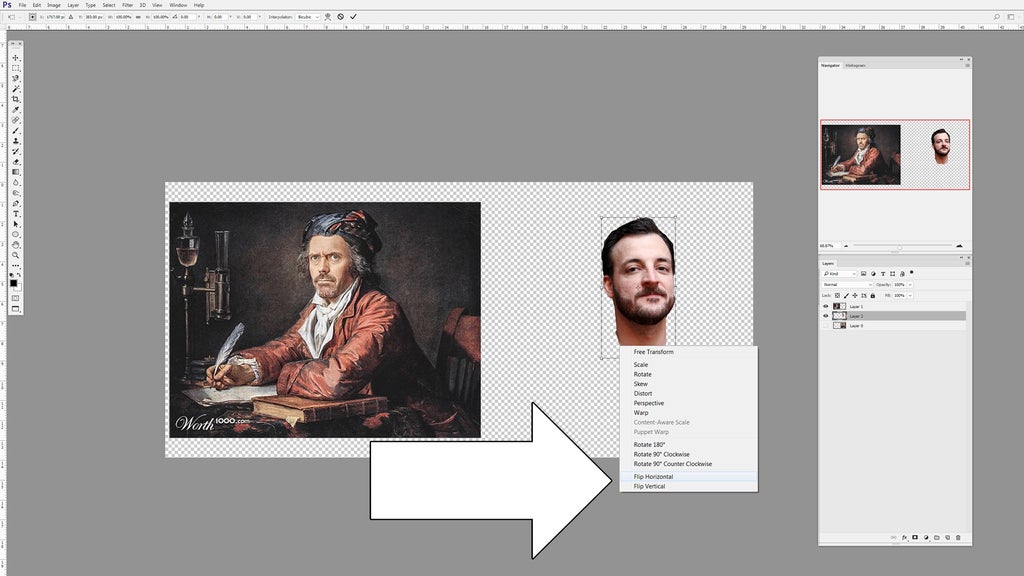1024x576 pixels.
Task: Toggle lock all padlock icon
Action: pos(872,296)
